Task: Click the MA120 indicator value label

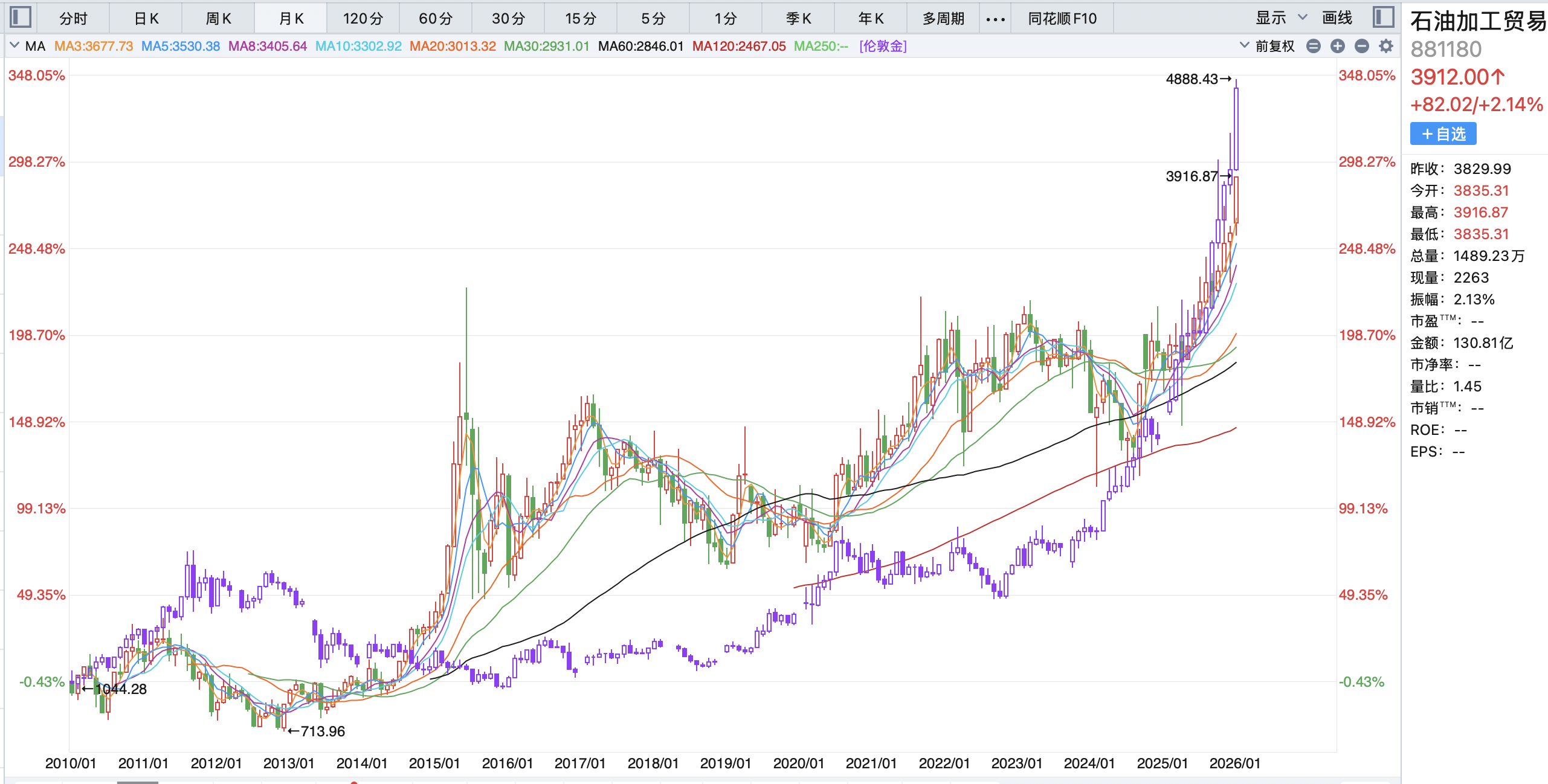Action: [x=738, y=46]
